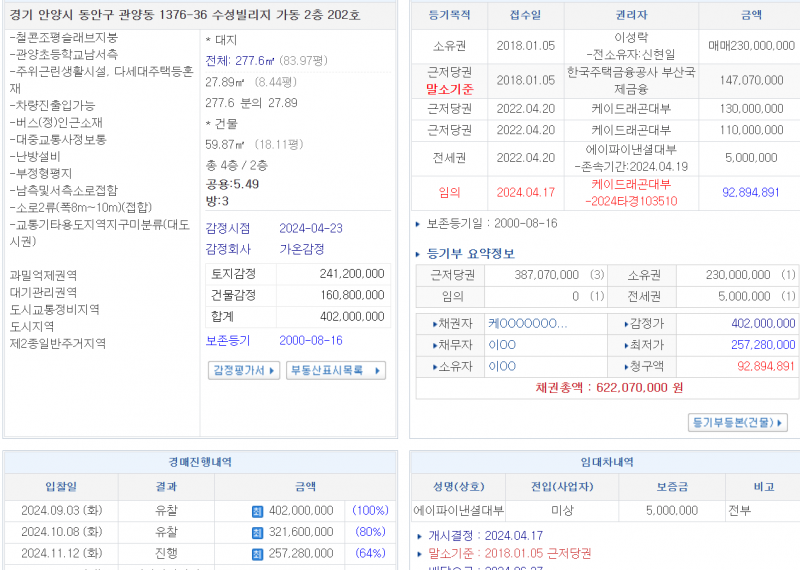Screen dimensions: 800x570
Task: Click the 합계 value 402,000,000
Action: 352,317
